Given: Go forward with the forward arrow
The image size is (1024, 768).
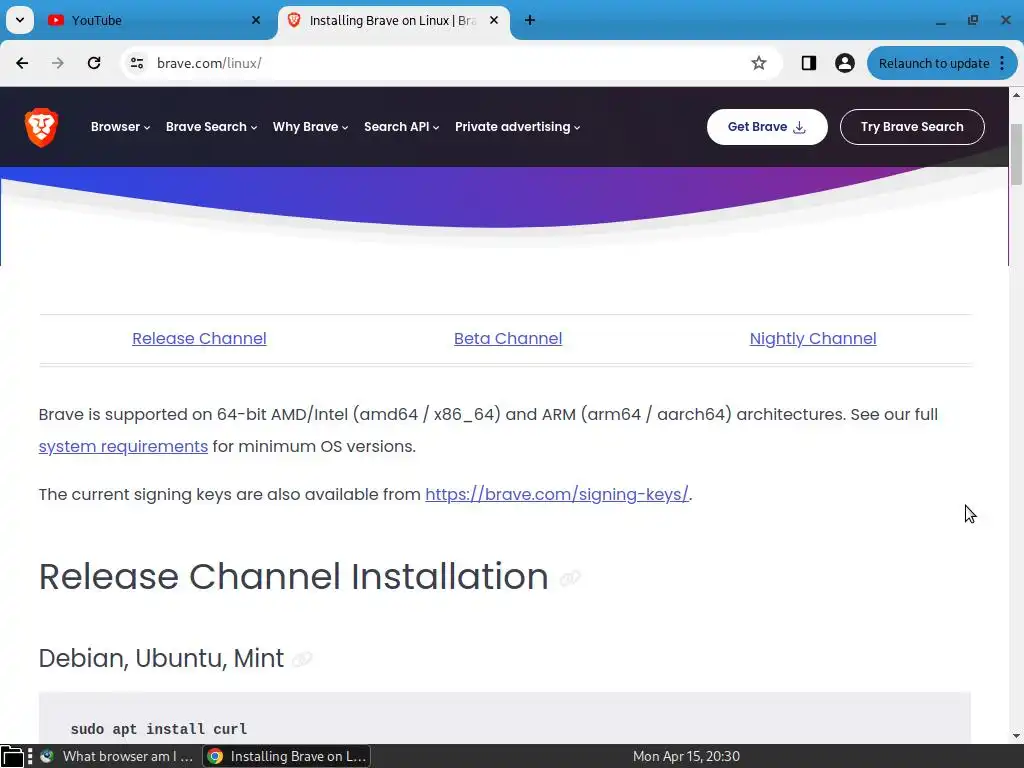Looking at the screenshot, I should click(x=58, y=63).
